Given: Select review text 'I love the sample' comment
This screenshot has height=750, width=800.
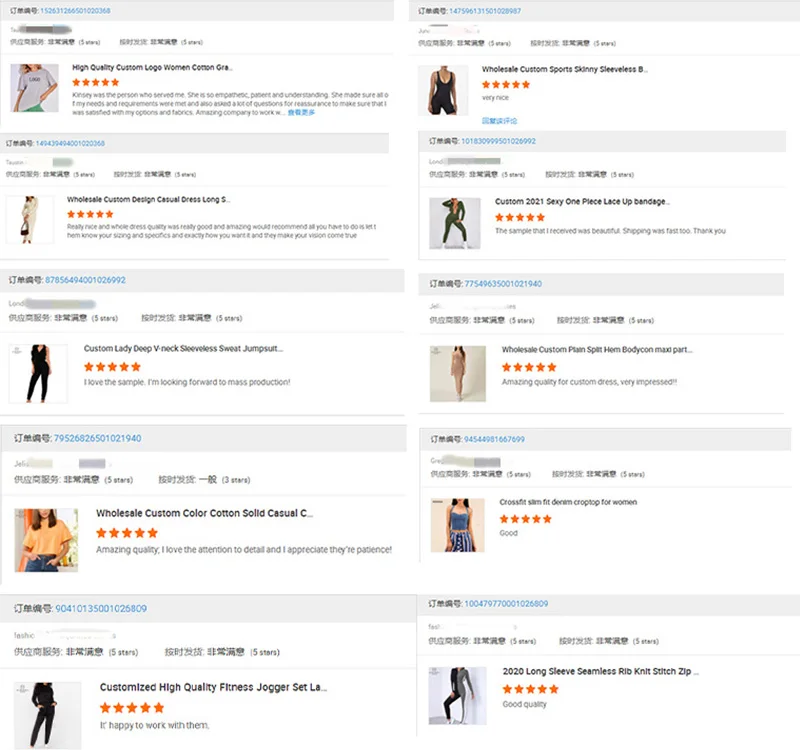Looking at the screenshot, I should coord(187,382).
